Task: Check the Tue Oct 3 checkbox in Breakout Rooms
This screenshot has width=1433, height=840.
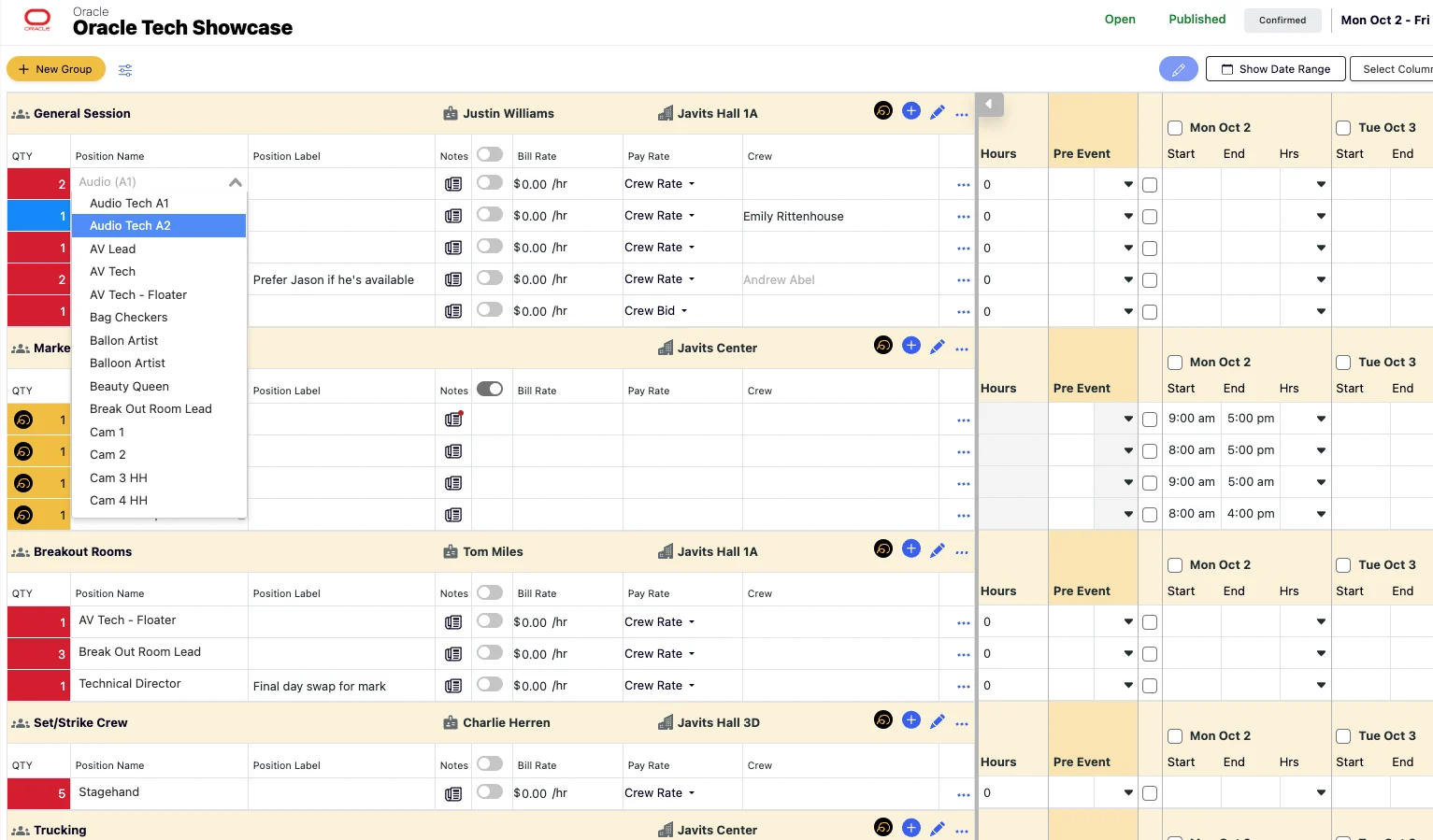Action: [x=1343, y=565]
